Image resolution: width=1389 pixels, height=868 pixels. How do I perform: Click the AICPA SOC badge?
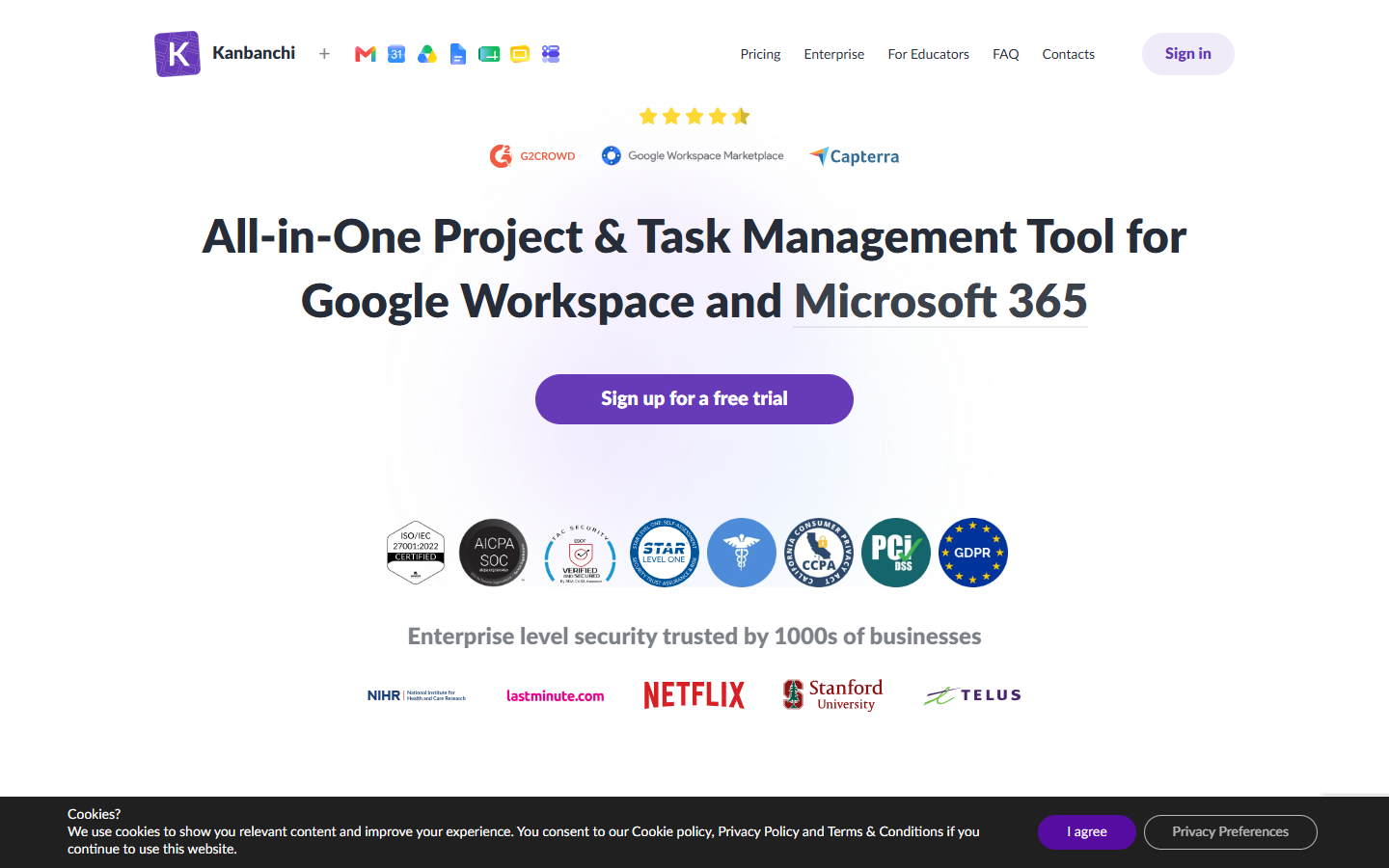click(x=494, y=553)
